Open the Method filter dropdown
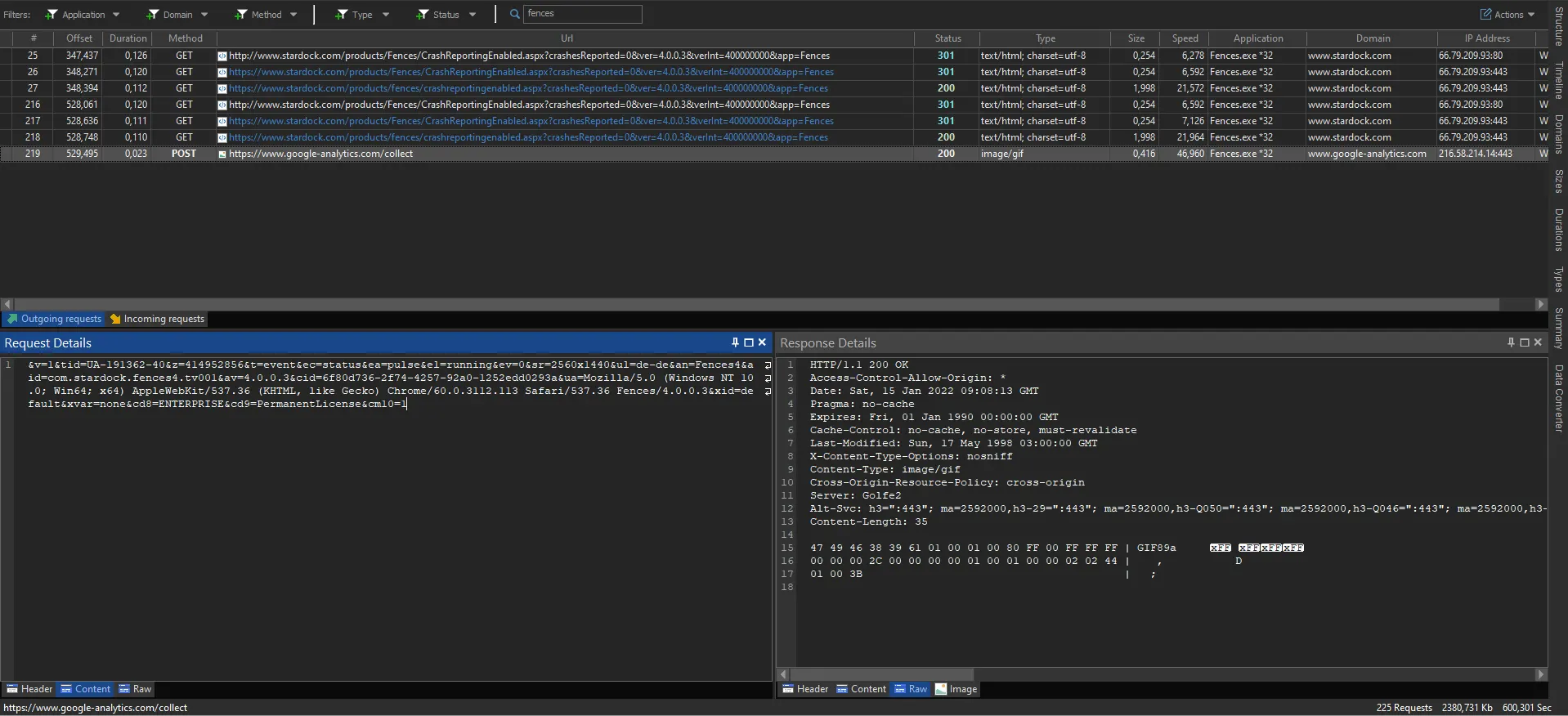This screenshot has height=716, width=1568. 266,15
